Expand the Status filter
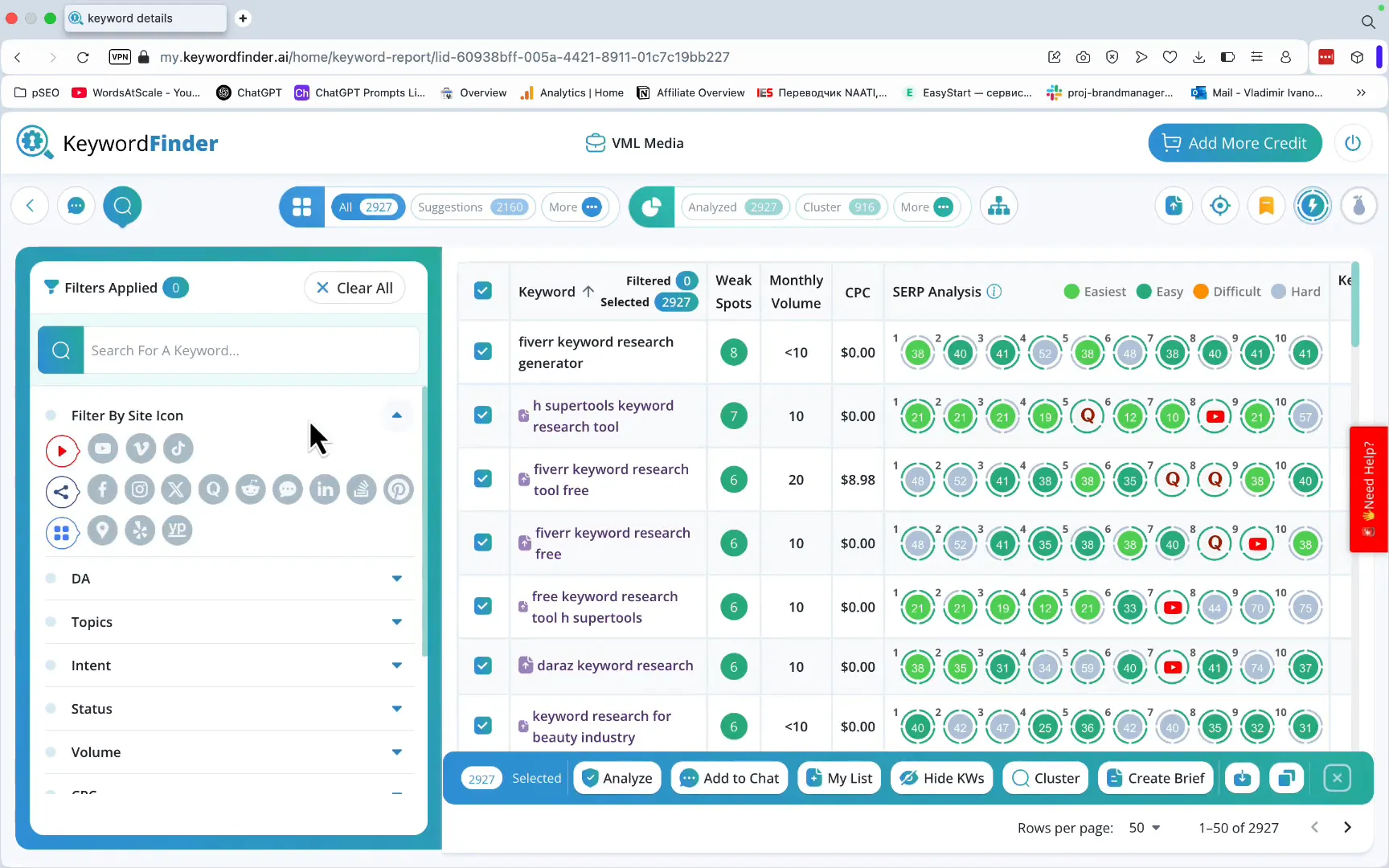1389x868 pixels. [396, 709]
